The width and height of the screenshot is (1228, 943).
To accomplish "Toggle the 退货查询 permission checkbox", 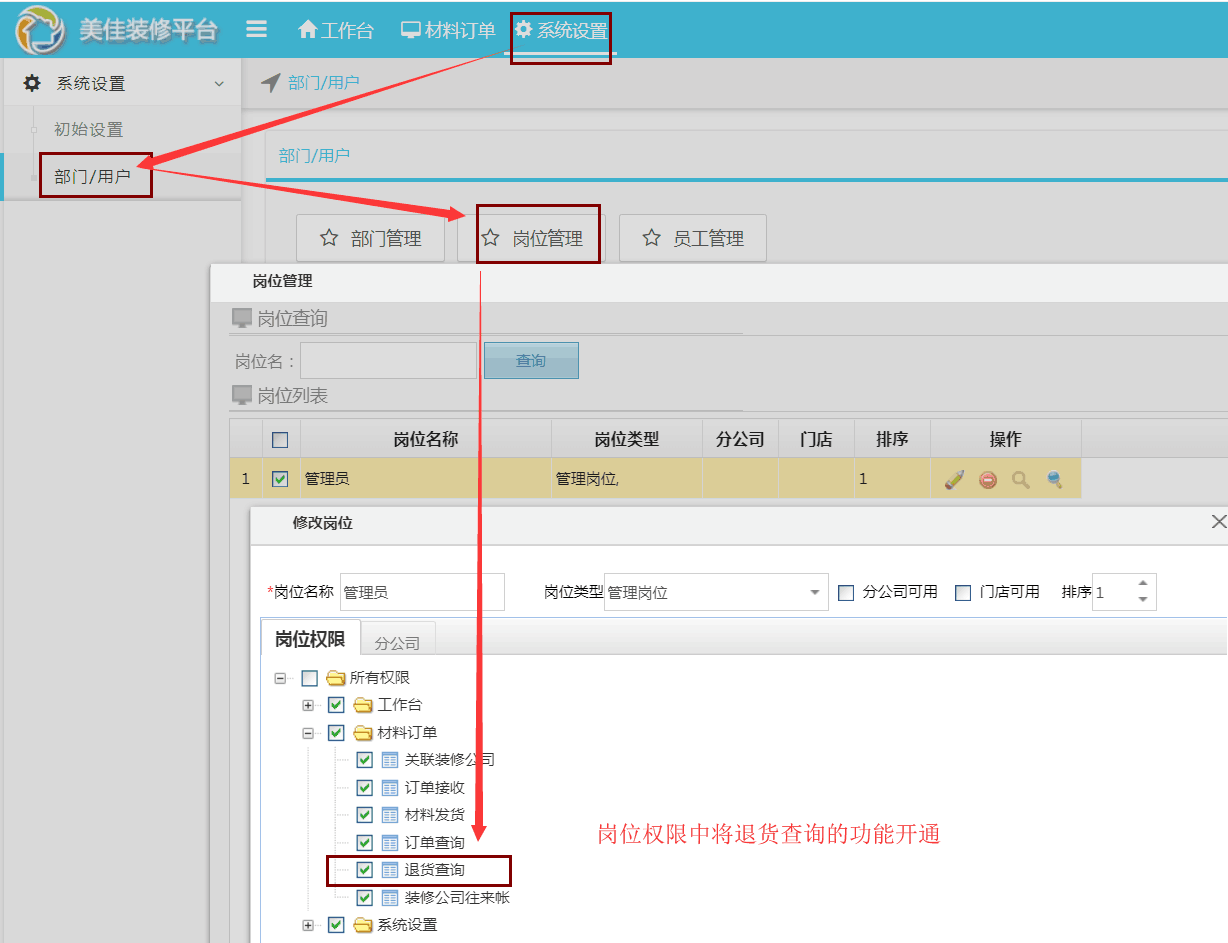I will pyautogui.click(x=365, y=870).
